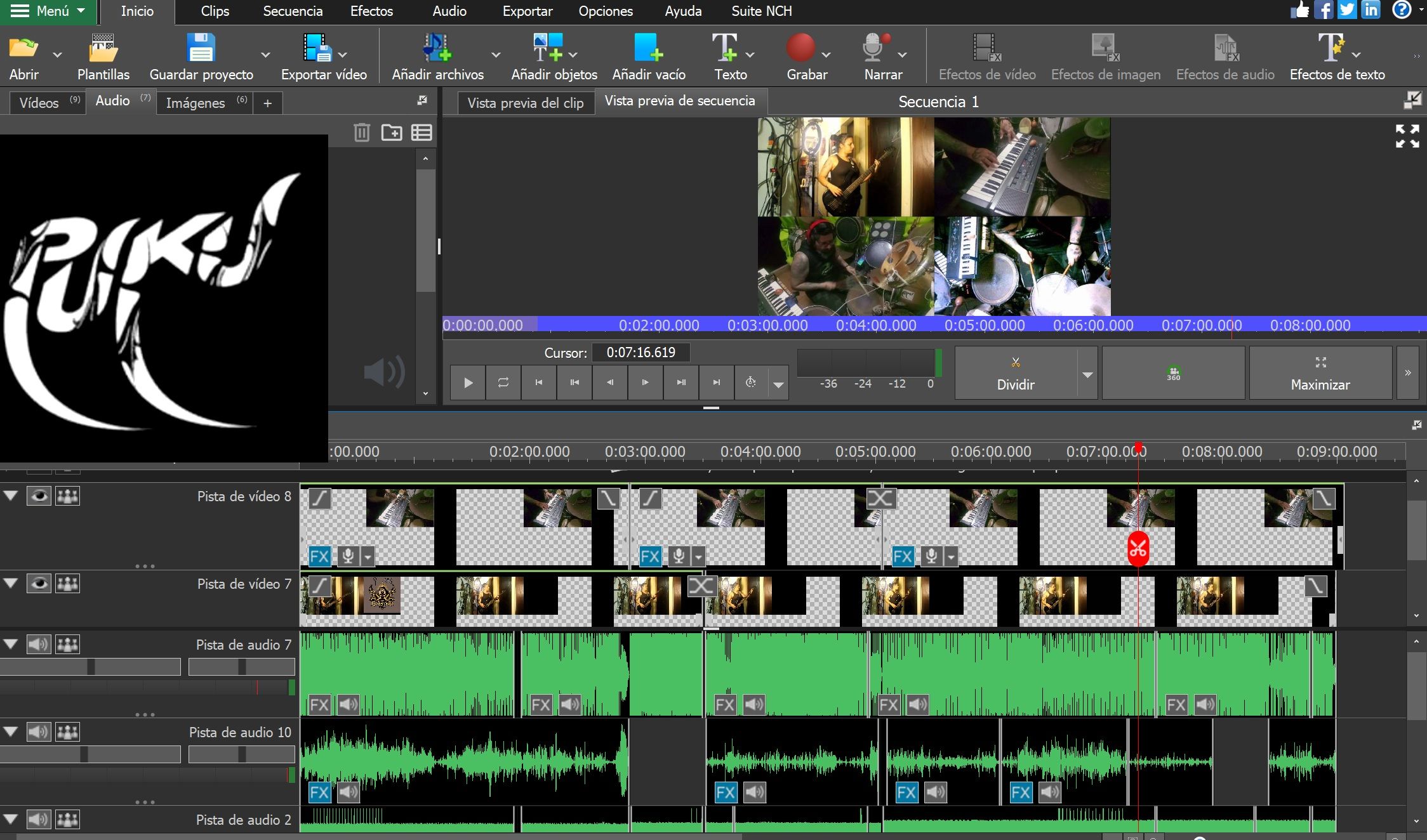Expand the Dividir dropdown arrow

tap(1087, 374)
